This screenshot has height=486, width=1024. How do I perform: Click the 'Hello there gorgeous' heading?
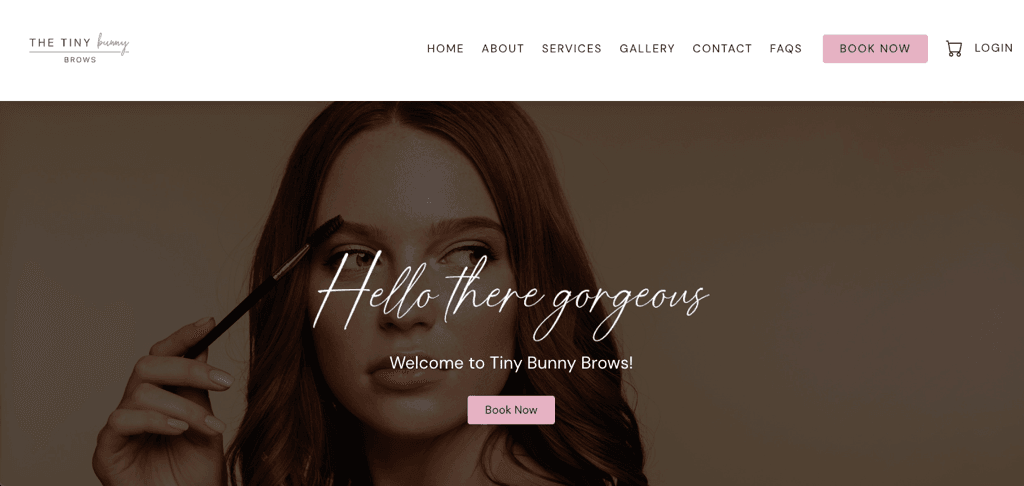(511, 295)
